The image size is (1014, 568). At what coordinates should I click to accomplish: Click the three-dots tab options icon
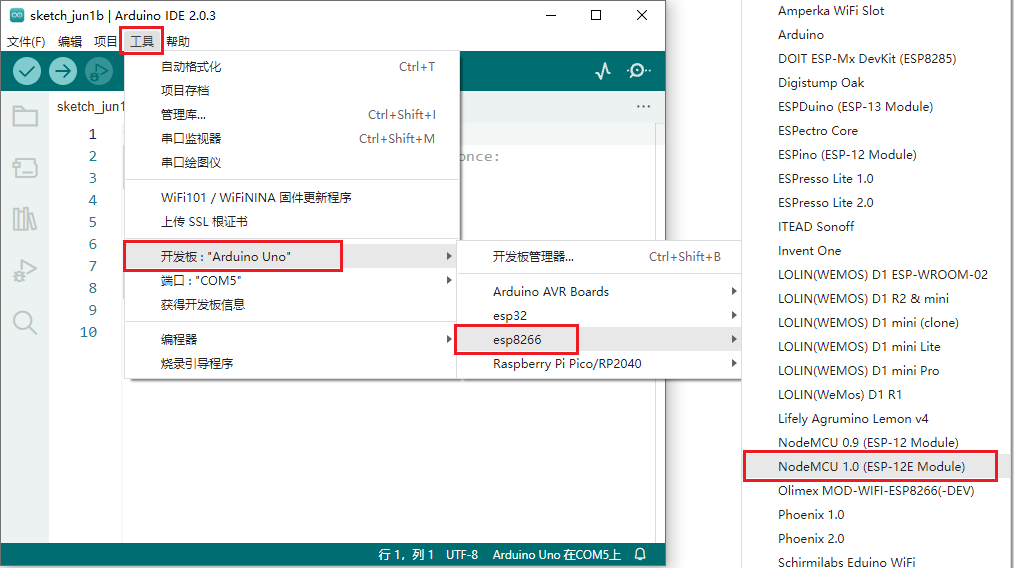643,106
